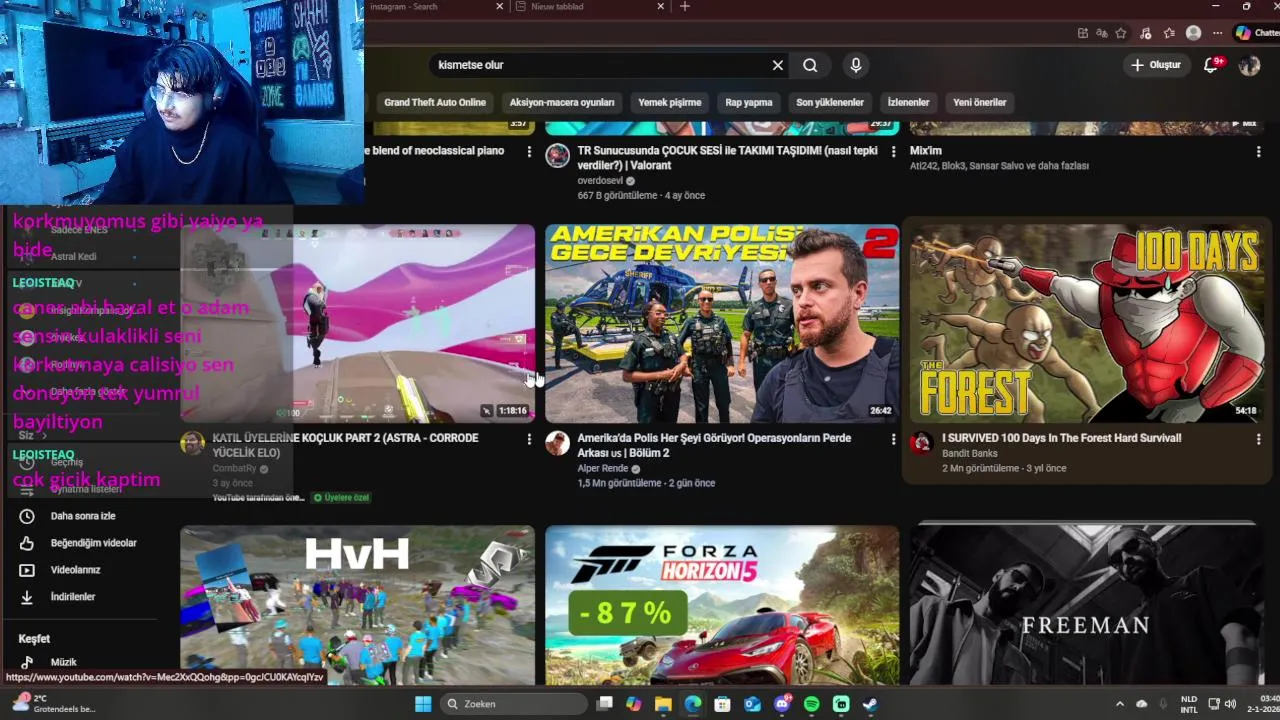Select the Yemek pişirme chip
Viewport: 1280px width, 720px height.
click(x=670, y=102)
